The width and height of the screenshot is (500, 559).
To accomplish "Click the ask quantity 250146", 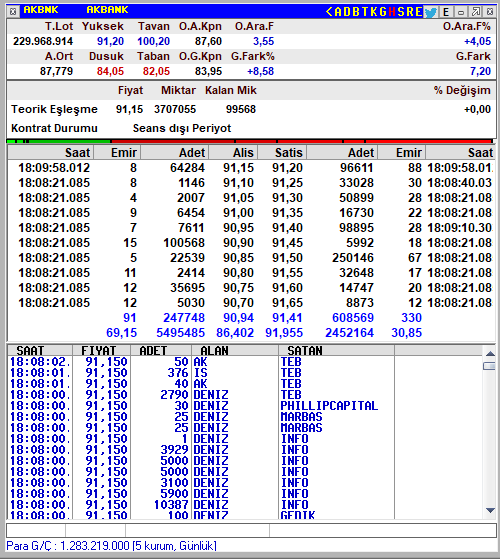I will (x=353, y=257).
